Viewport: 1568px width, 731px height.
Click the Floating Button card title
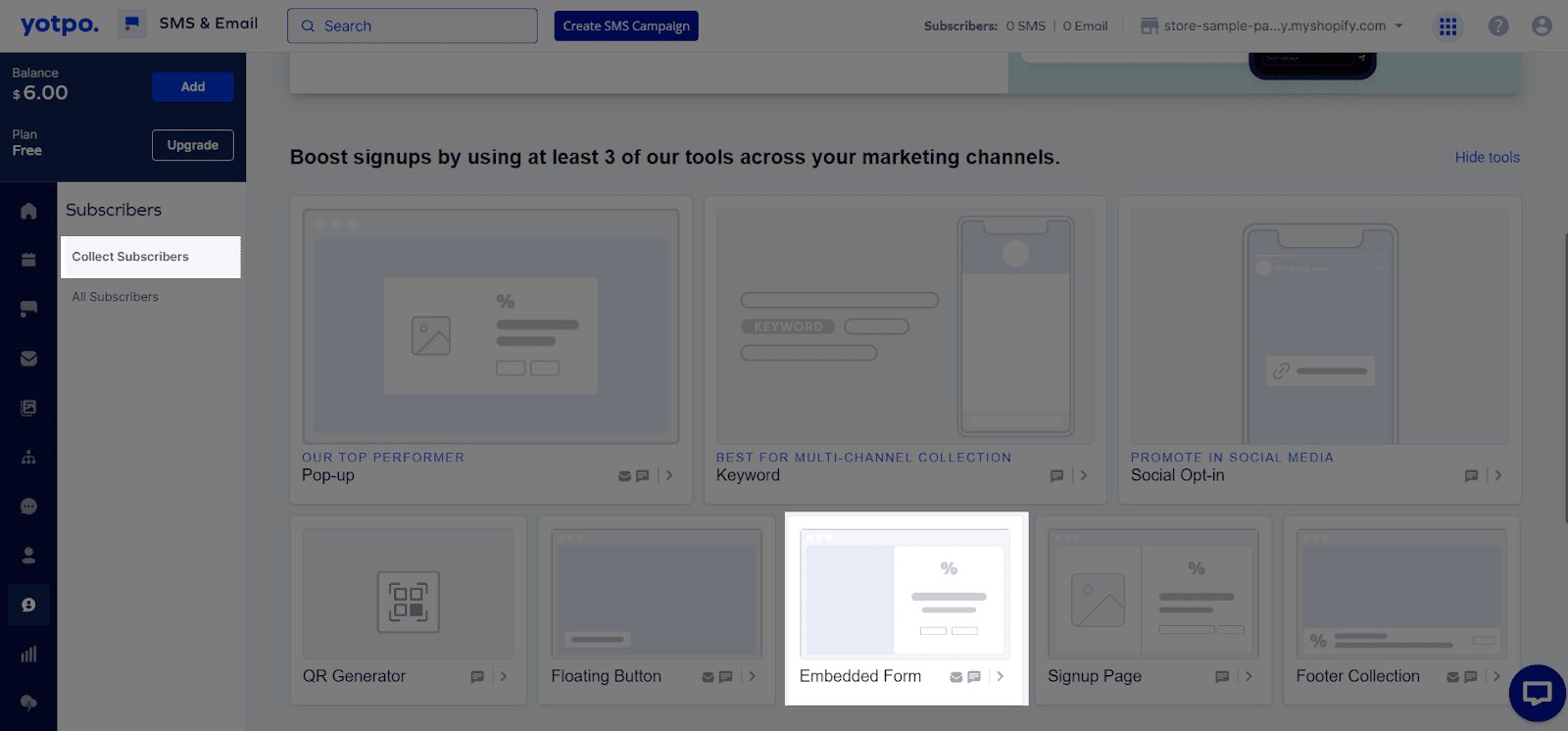point(606,676)
